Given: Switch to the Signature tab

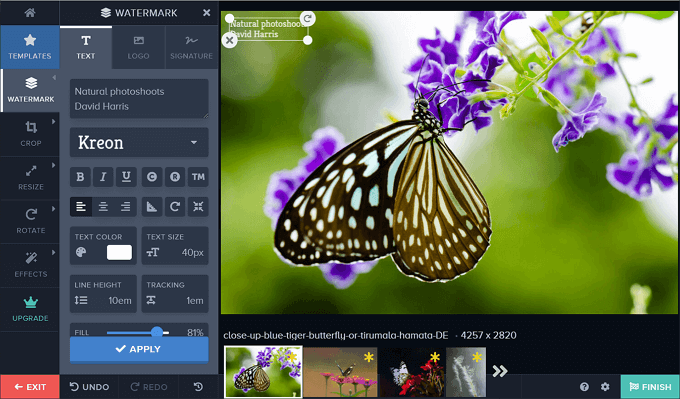Looking at the screenshot, I should 191,47.
